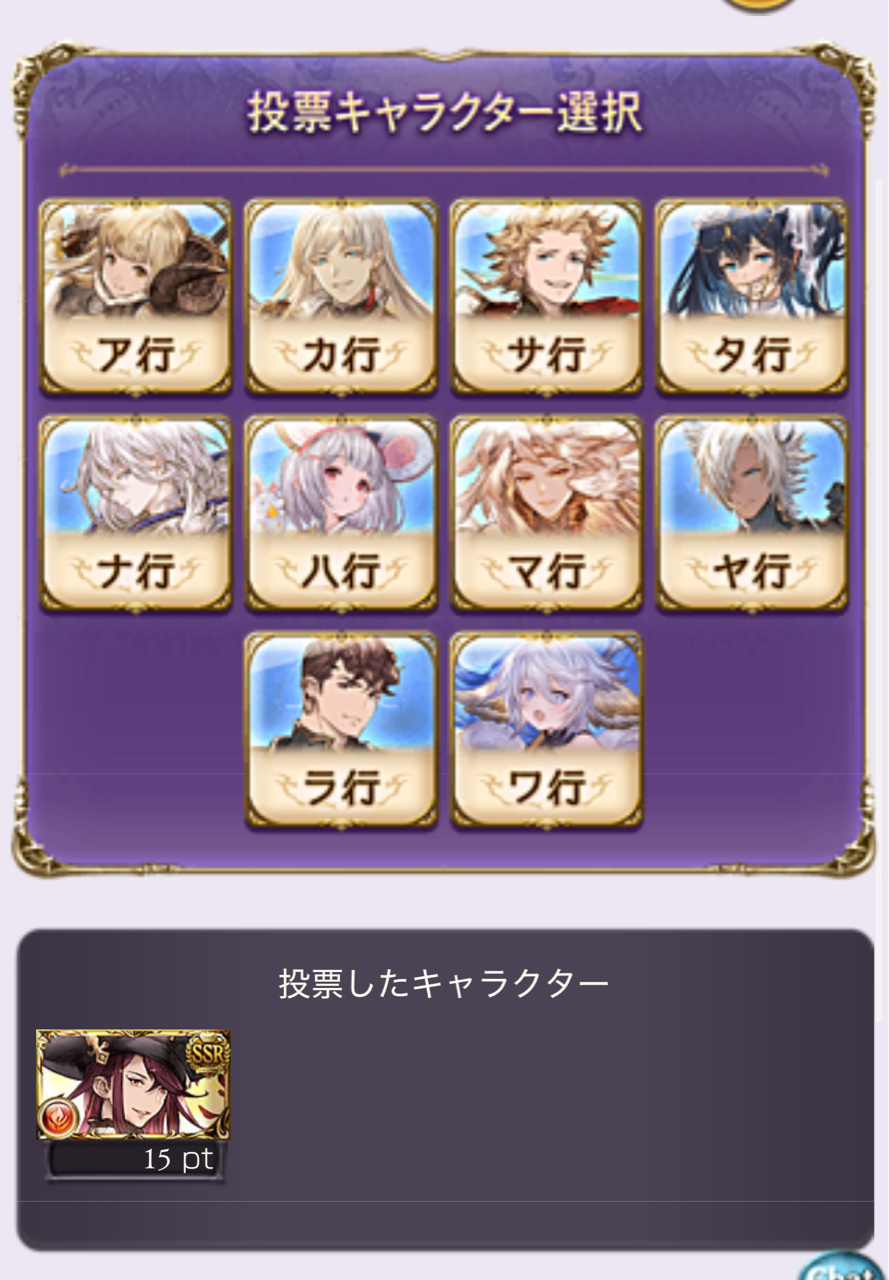The width and height of the screenshot is (889, 1280).
Task: Open the Chat bubble button
Action: pos(842,1266)
